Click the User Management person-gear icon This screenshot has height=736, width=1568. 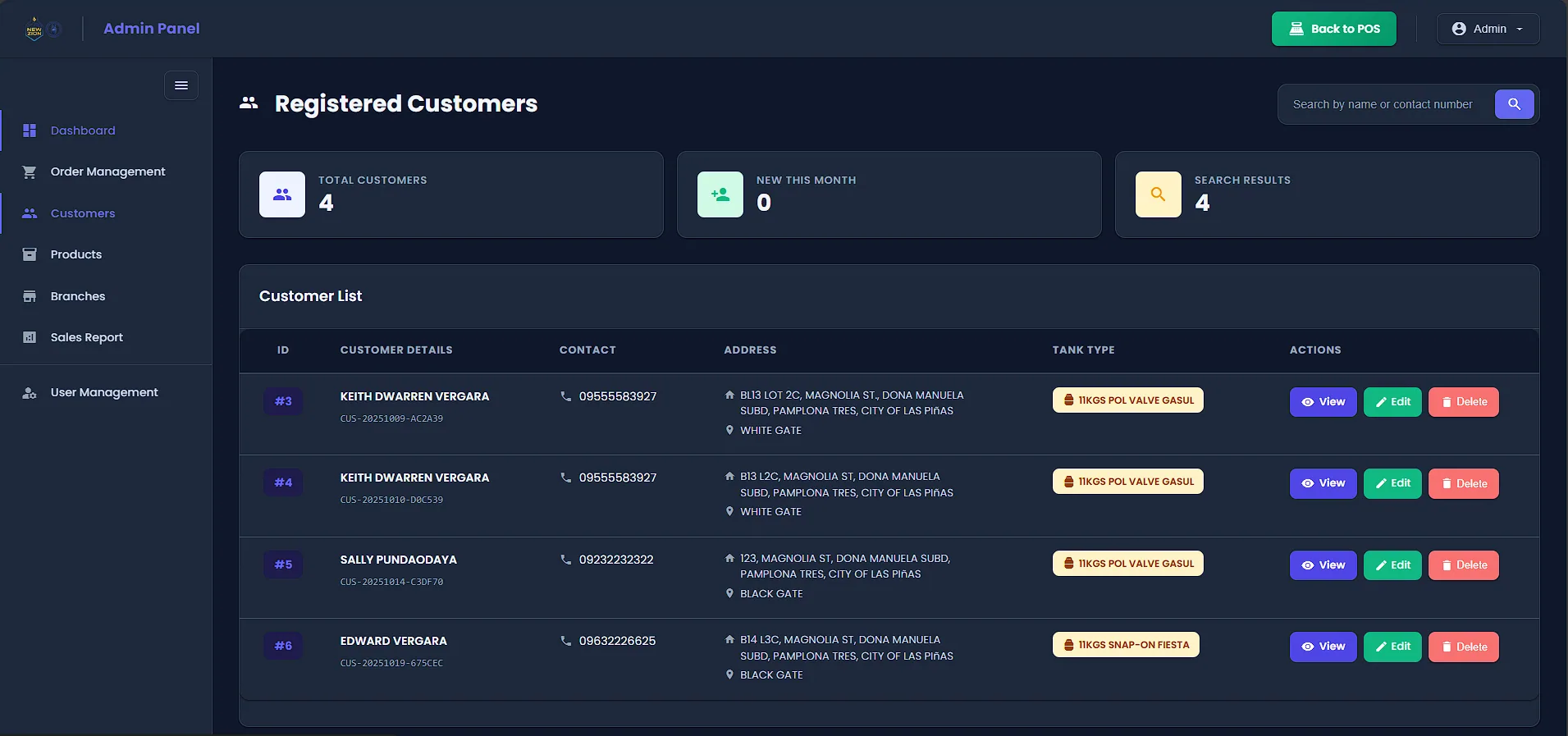point(30,393)
